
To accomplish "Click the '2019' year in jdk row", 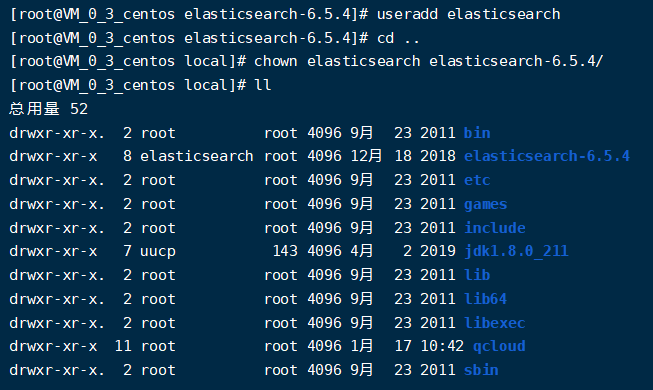I will click(438, 251).
